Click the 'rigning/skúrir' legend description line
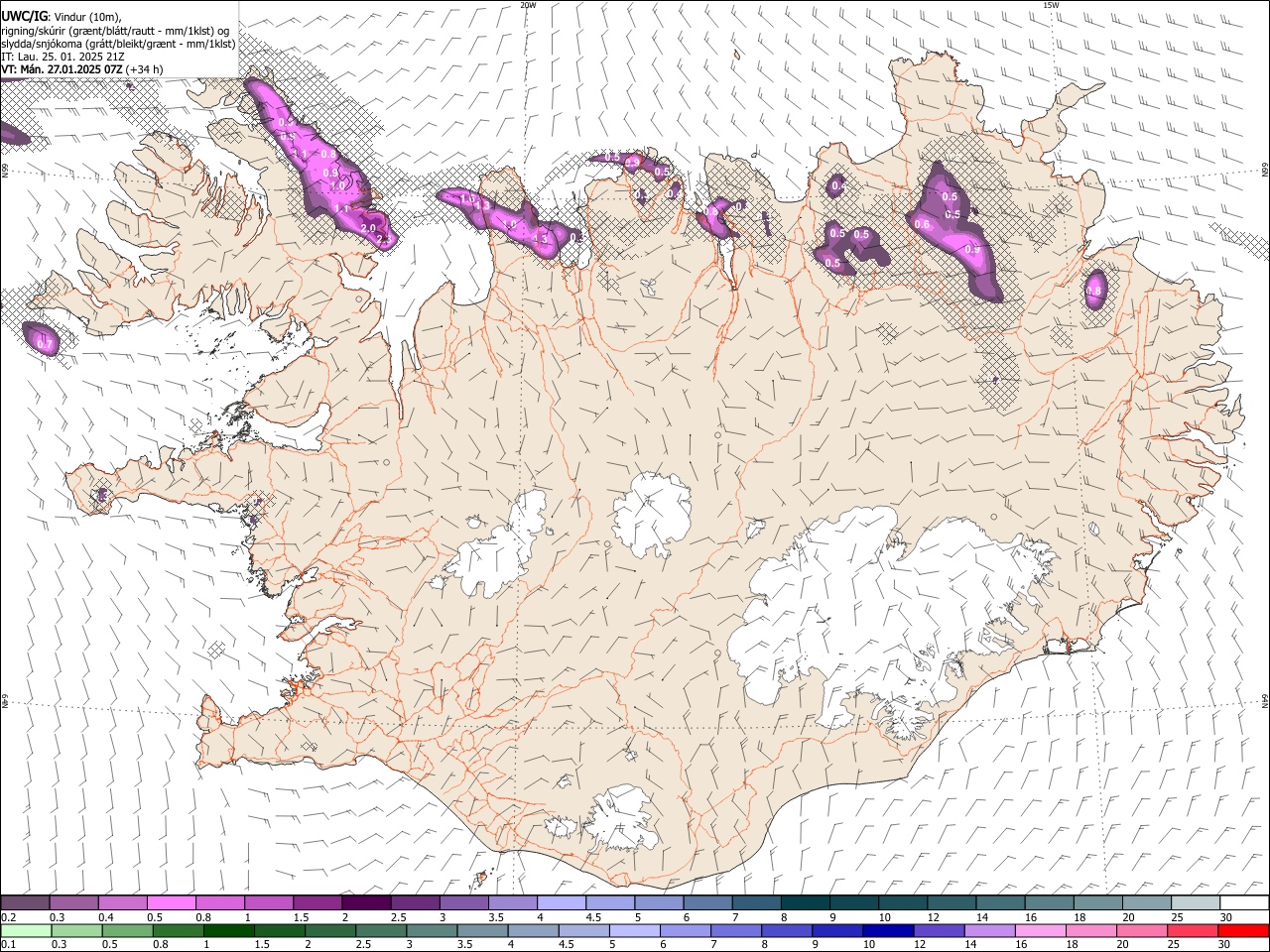The image size is (1270, 952). 115,30
